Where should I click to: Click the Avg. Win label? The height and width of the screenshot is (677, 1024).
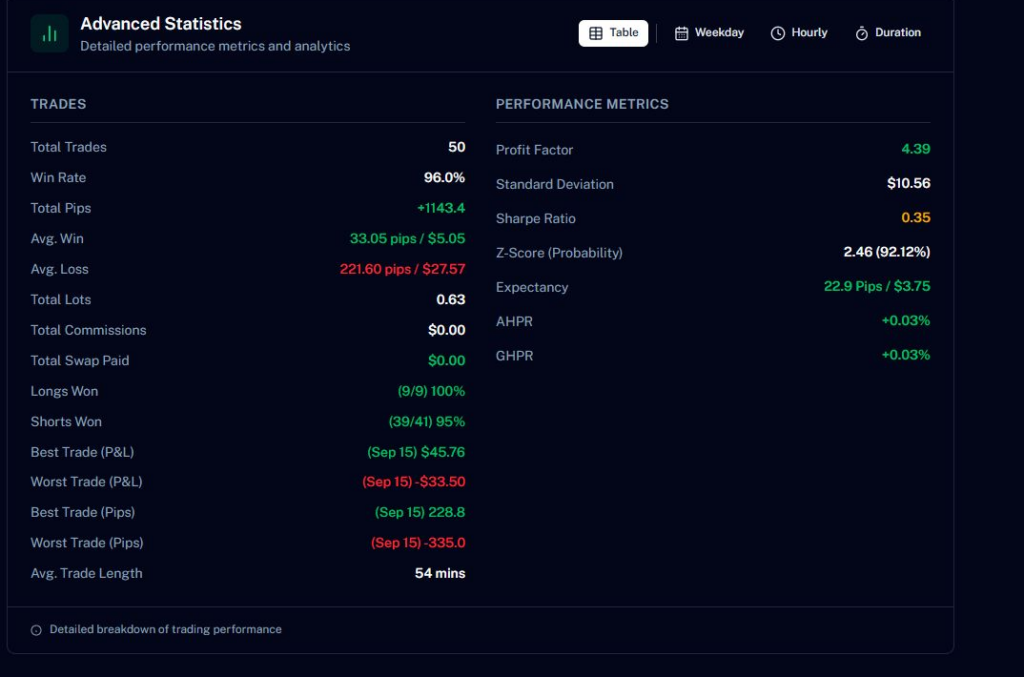(x=57, y=239)
